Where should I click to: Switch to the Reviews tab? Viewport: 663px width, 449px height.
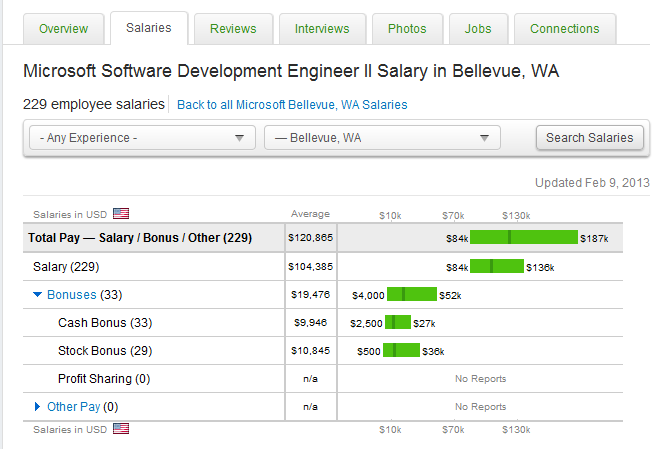point(233,29)
